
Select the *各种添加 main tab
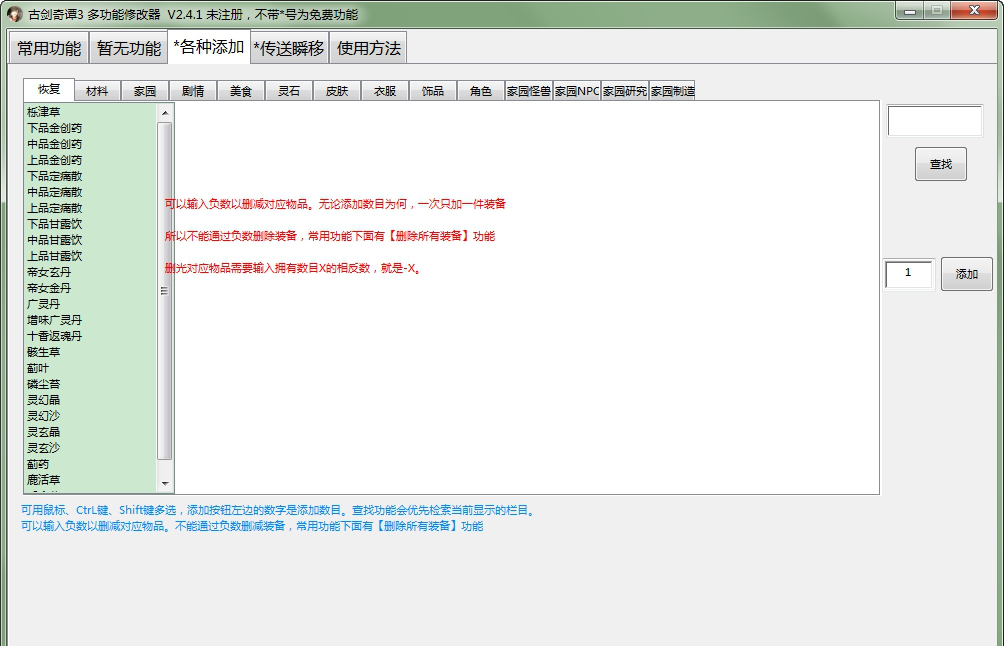[x=209, y=47]
